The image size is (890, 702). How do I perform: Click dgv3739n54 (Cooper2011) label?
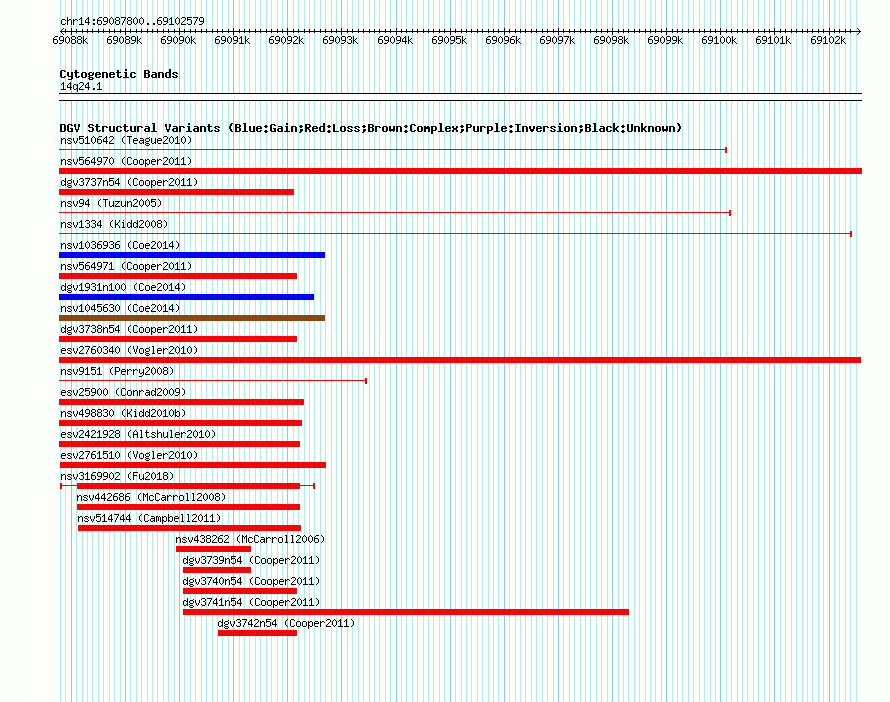click(251, 560)
